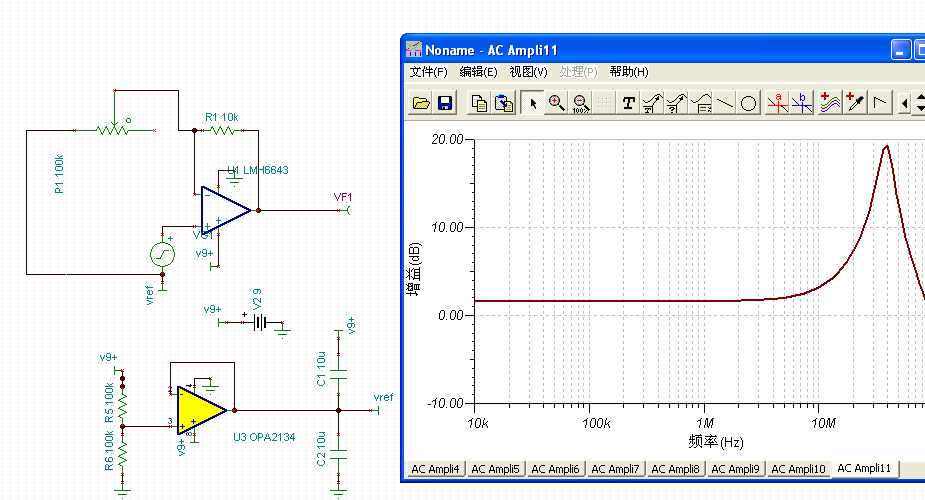Image resolution: width=925 pixels, height=500 pixels.
Task: Click the Save floppy disk icon
Action: pyautogui.click(x=445, y=103)
